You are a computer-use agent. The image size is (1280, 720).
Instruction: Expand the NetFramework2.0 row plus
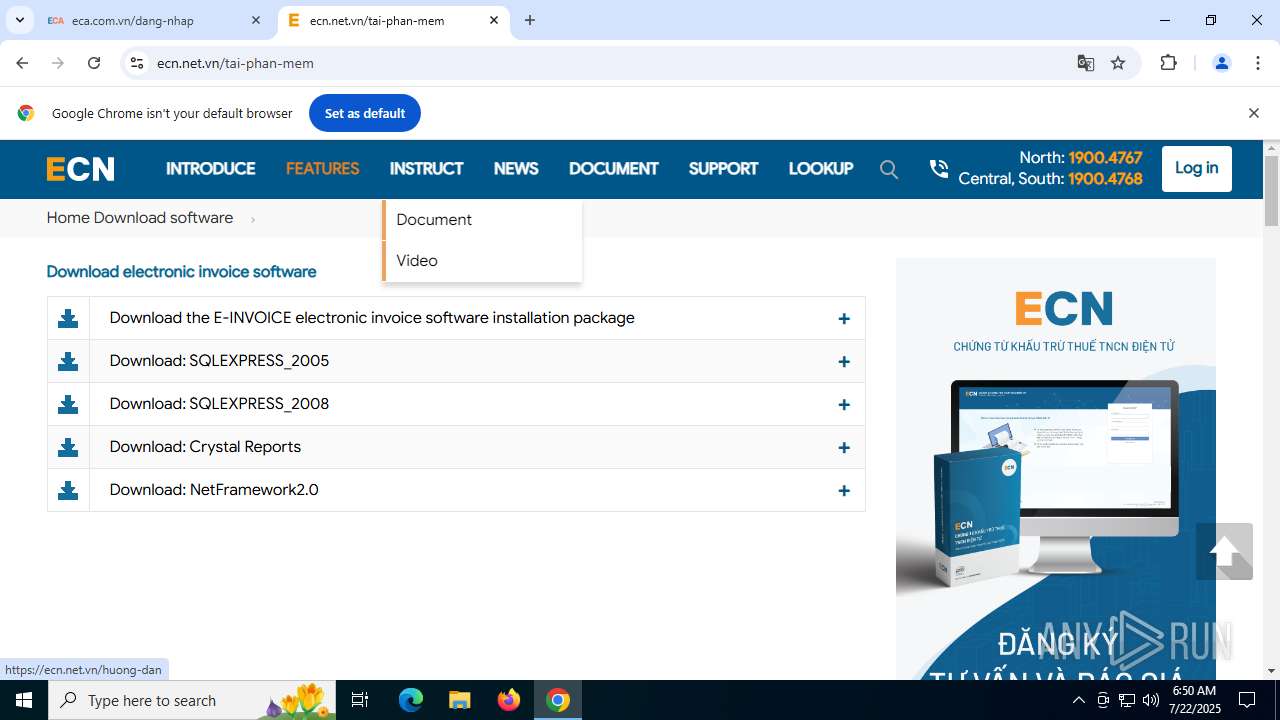click(x=844, y=491)
